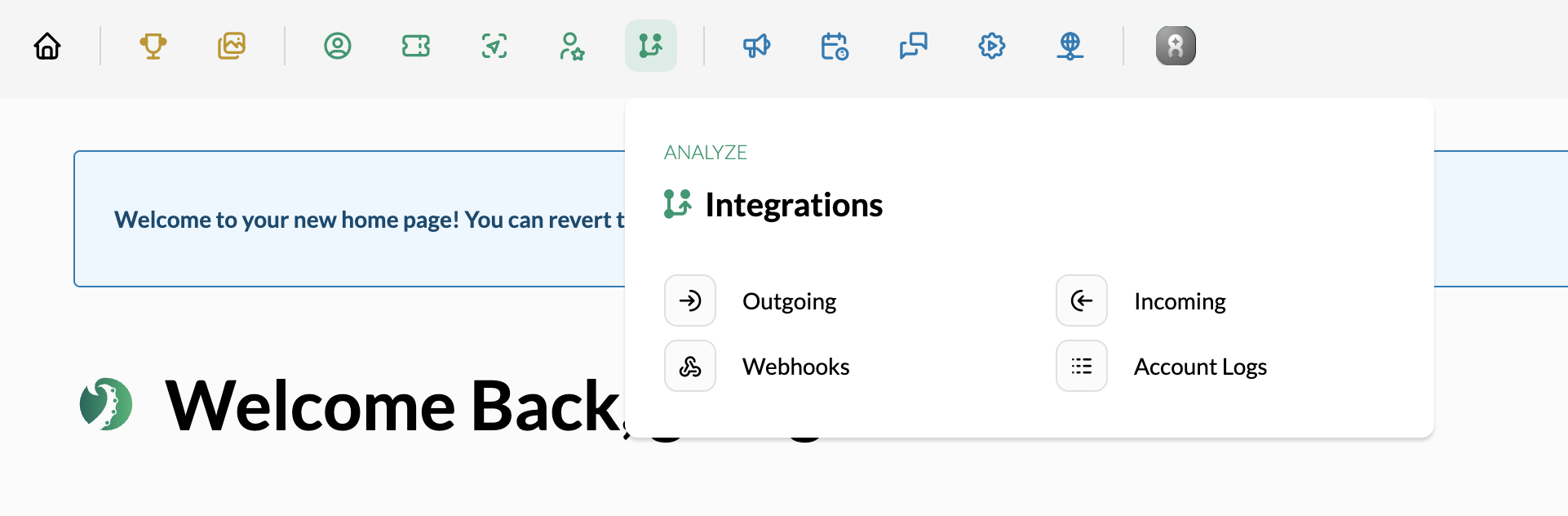Select Webhooks in Integrations menu

(x=795, y=367)
